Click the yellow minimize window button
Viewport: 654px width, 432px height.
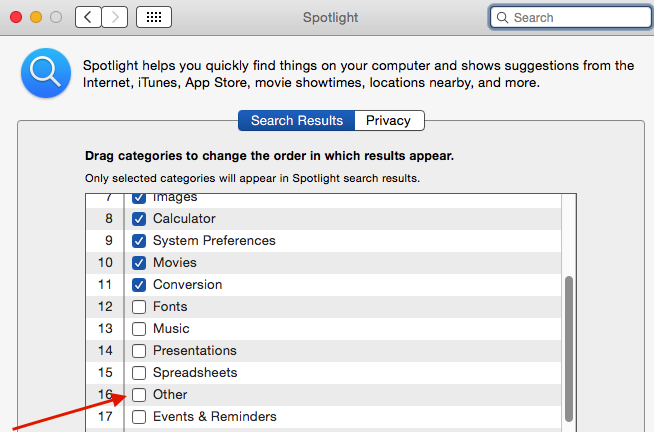pos(36,17)
